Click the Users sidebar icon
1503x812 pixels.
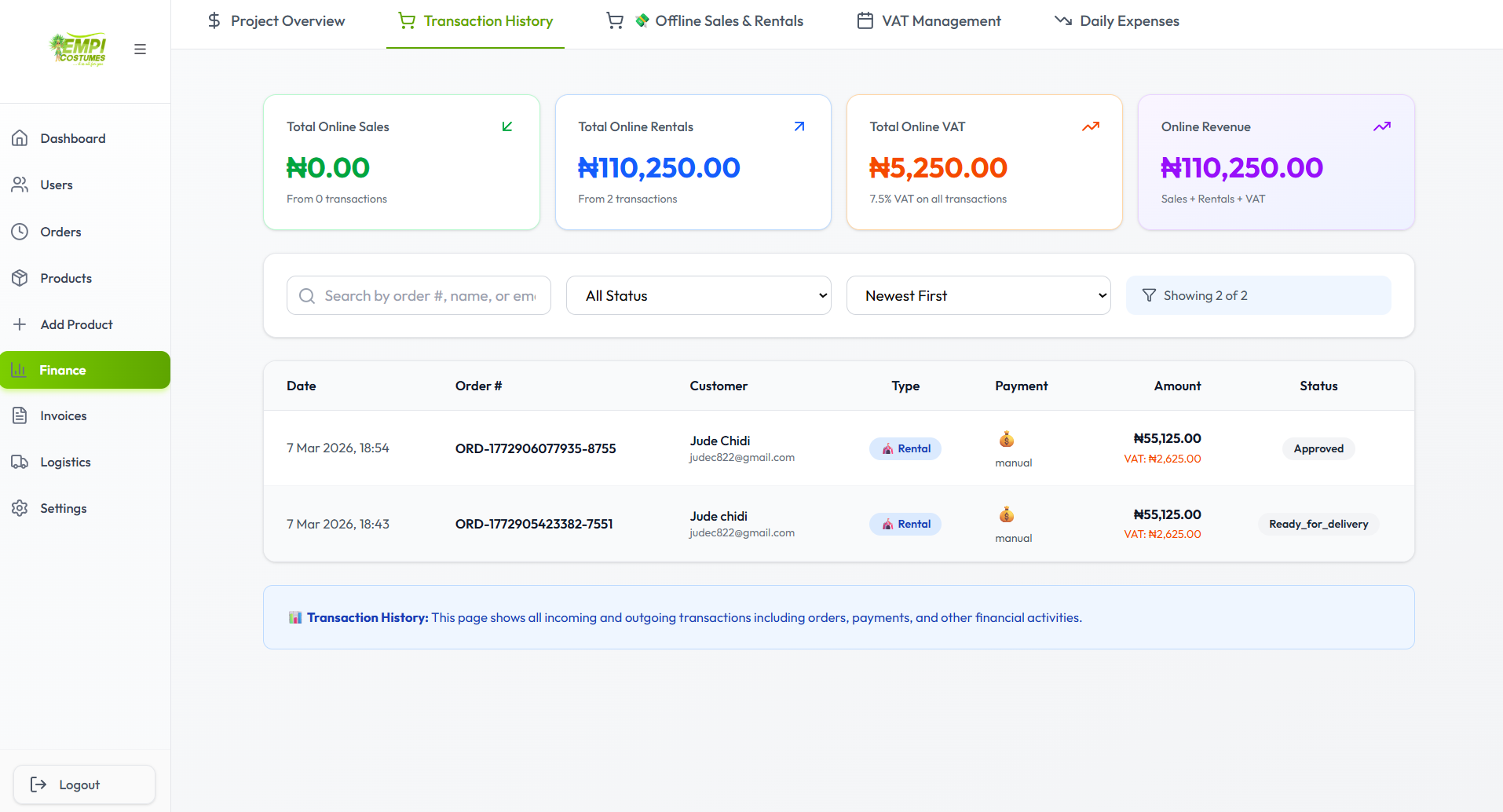(x=20, y=185)
